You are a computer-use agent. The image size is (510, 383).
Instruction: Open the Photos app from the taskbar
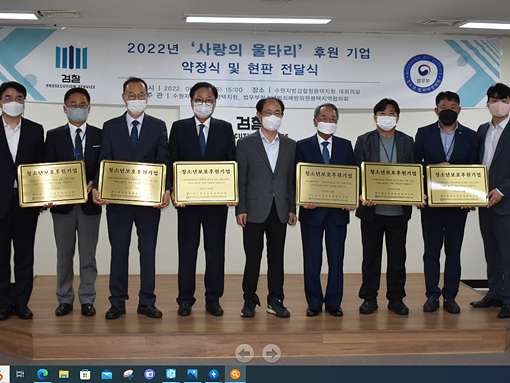(x=192, y=374)
